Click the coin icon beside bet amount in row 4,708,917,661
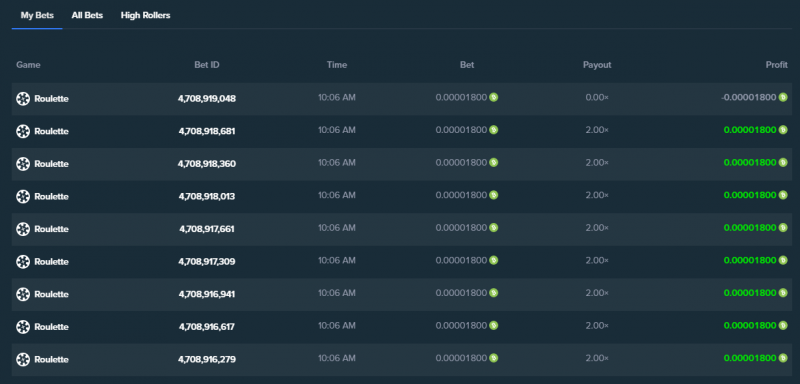800x384 pixels. [493, 227]
